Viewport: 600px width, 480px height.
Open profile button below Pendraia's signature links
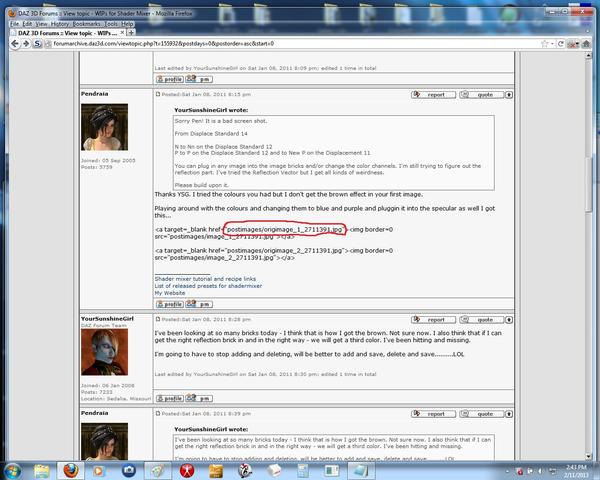point(170,304)
